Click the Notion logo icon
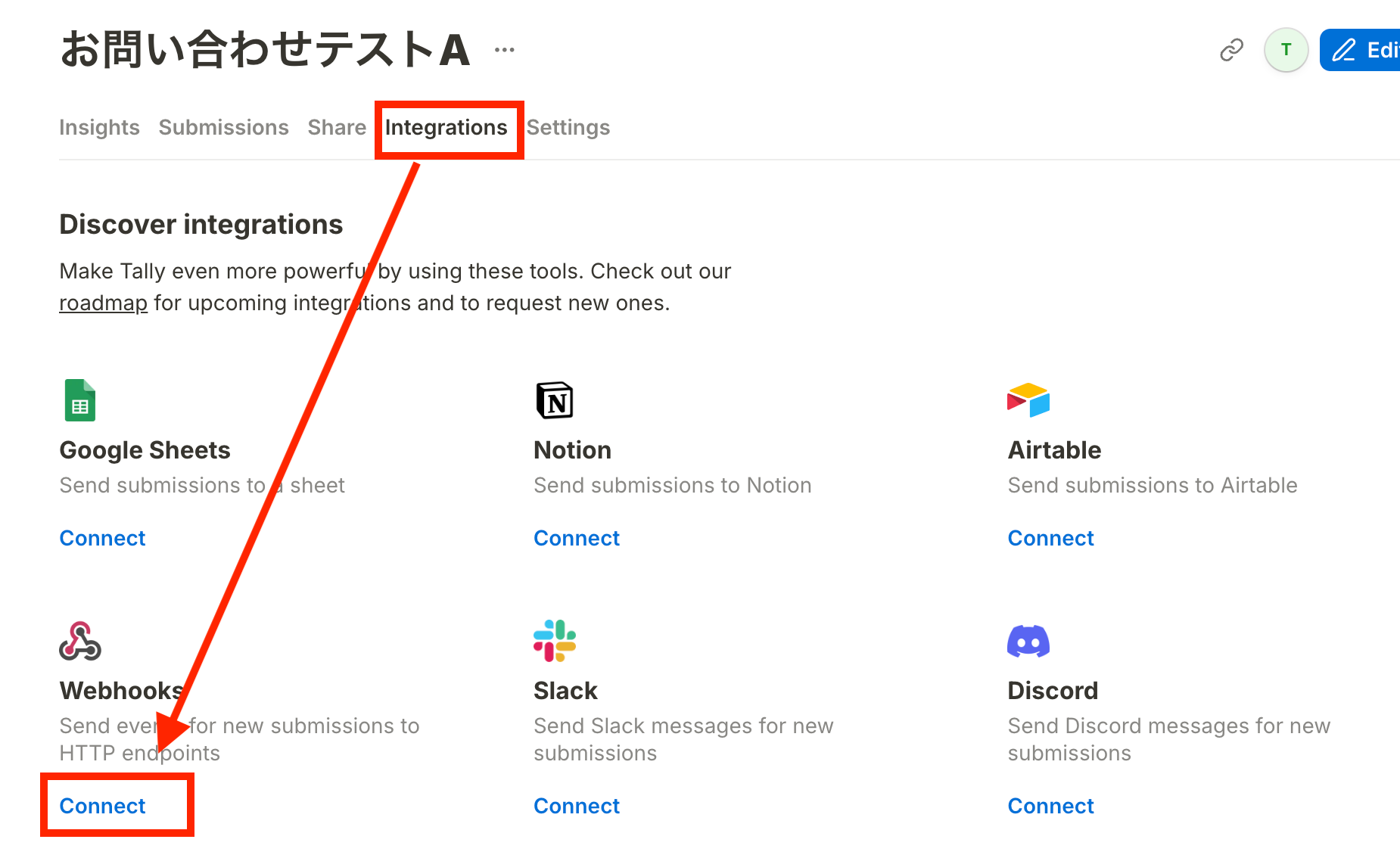The image size is (1400, 858). [x=555, y=400]
